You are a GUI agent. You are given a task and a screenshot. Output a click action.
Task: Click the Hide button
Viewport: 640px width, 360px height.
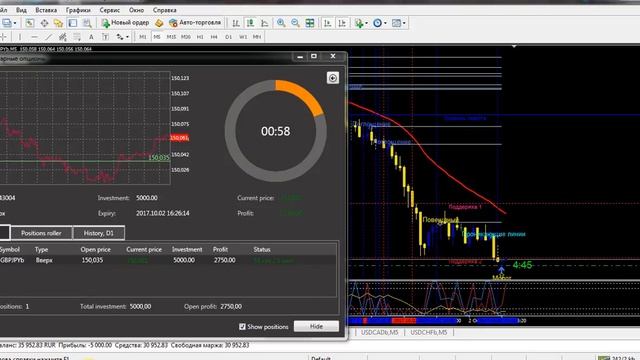(x=316, y=326)
